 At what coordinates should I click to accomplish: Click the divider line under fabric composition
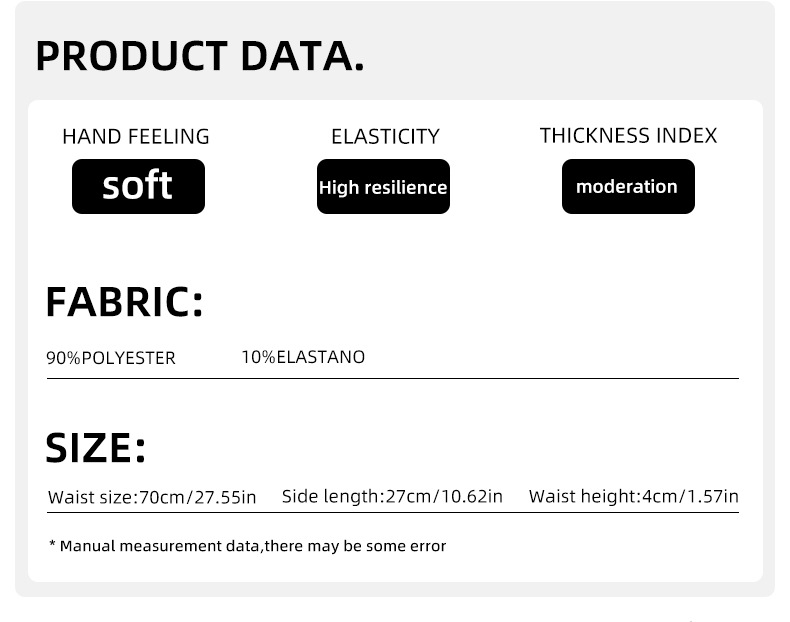(392, 379)
